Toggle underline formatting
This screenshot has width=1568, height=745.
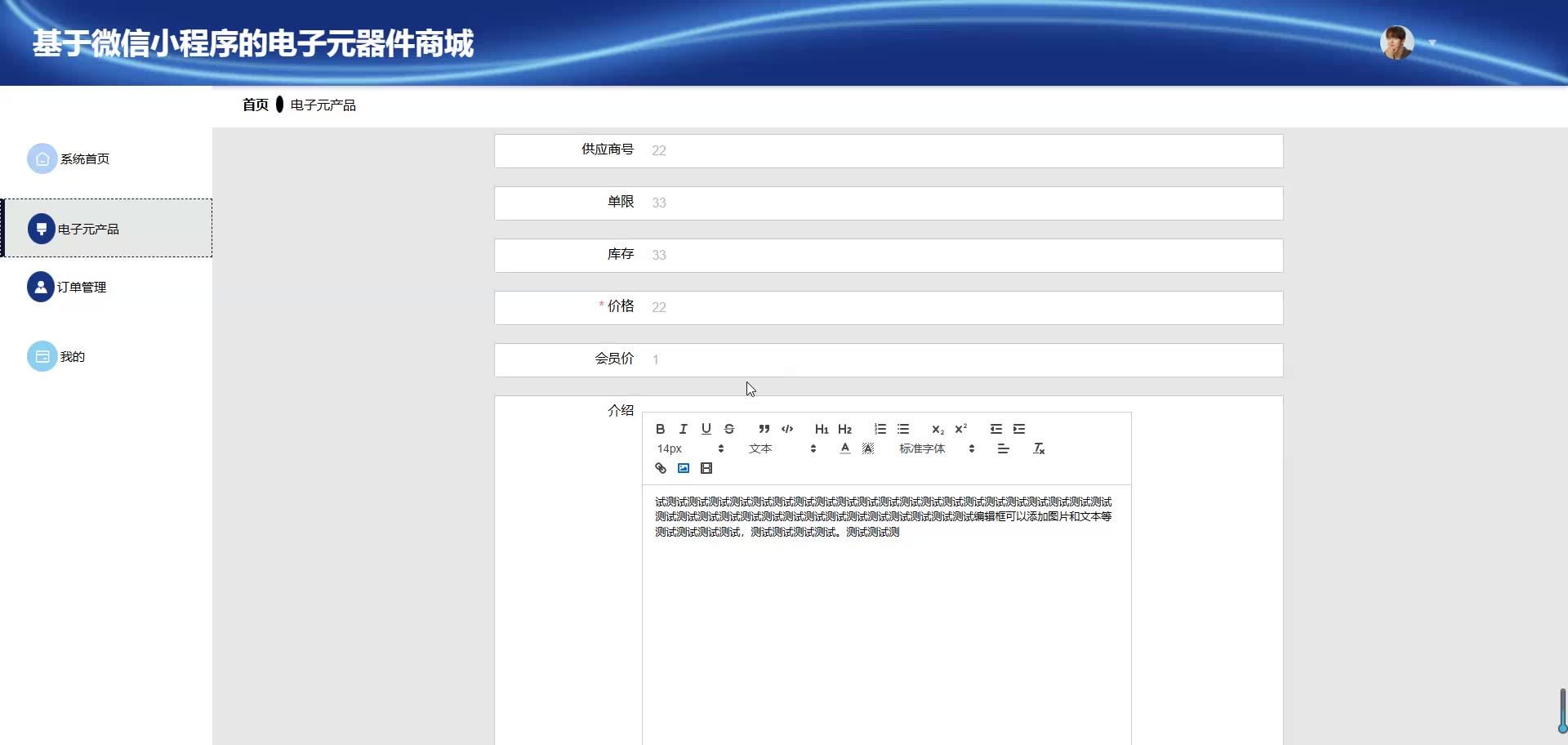click(706, 429)
